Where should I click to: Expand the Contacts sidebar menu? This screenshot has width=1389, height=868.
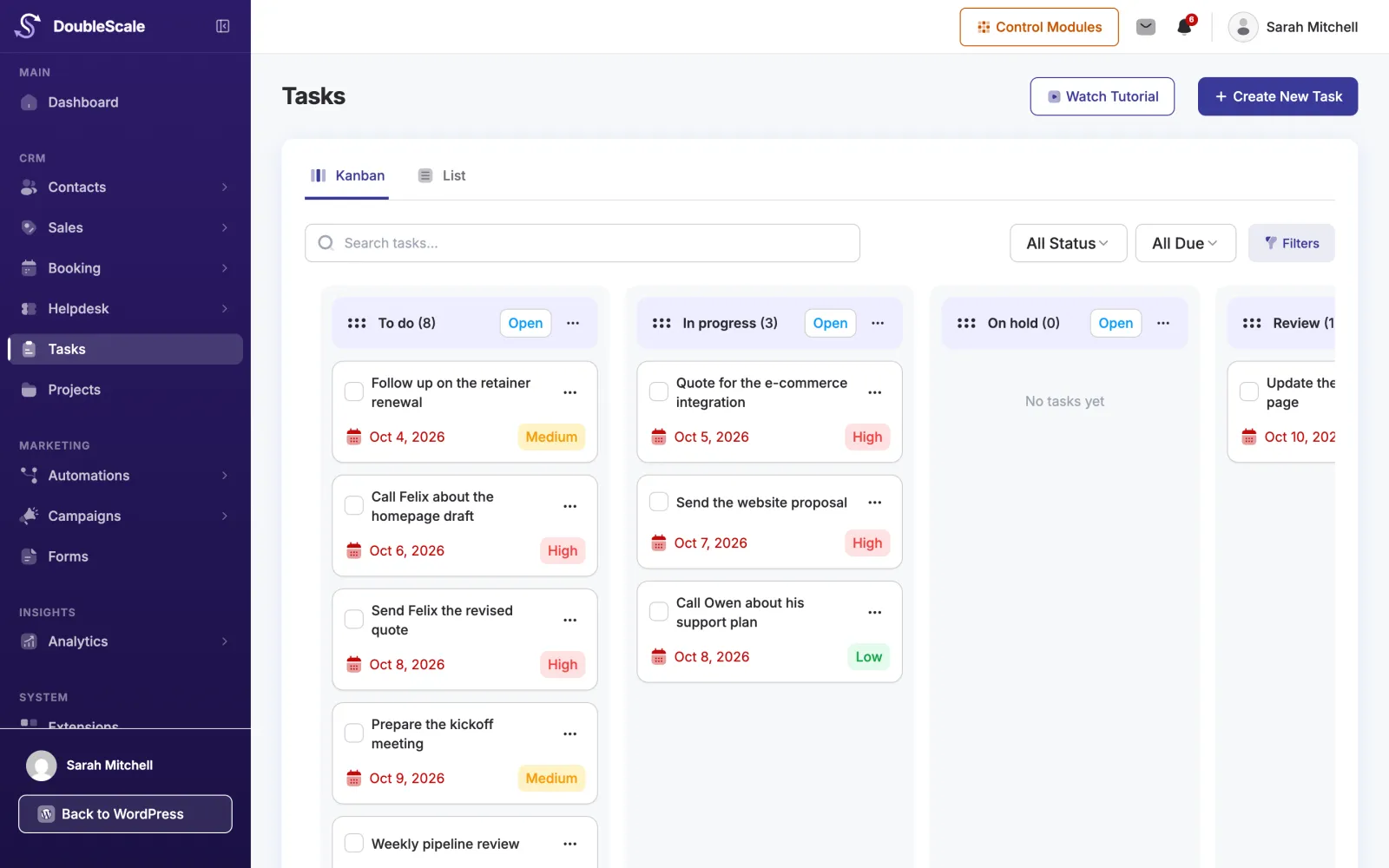[125, 187]
